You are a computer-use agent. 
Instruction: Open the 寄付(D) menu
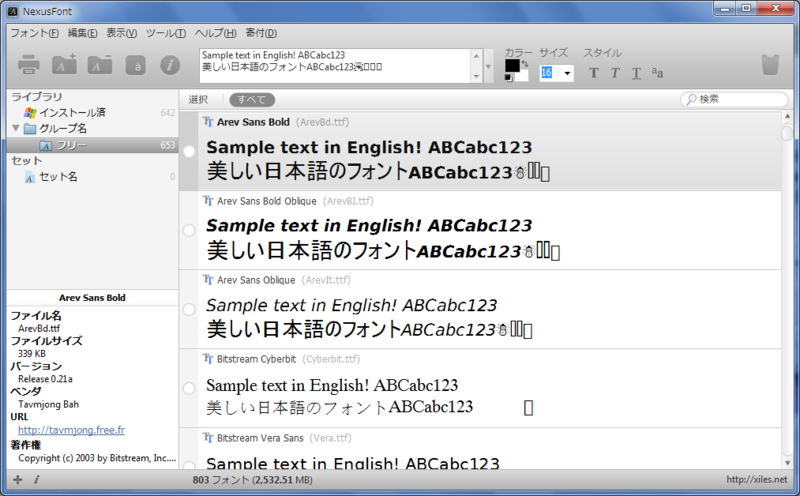pyautogui.click(x=261, y=33)
